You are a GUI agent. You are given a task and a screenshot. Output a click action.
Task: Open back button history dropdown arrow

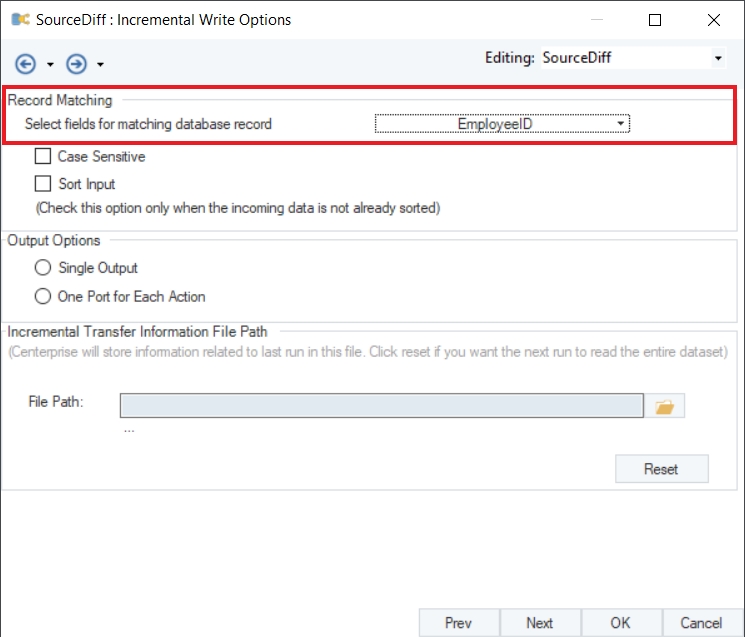(50, 65)
